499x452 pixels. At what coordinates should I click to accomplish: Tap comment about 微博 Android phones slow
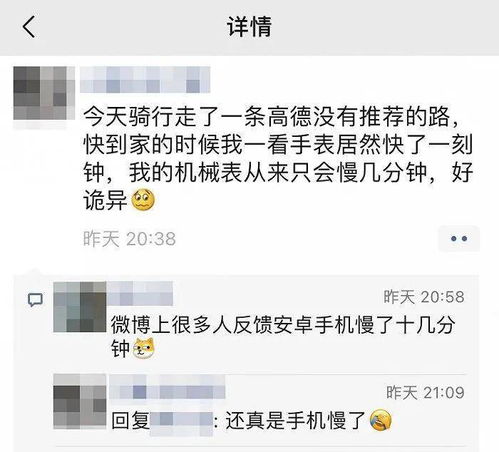pyautogui.click(x=283, y=337)
